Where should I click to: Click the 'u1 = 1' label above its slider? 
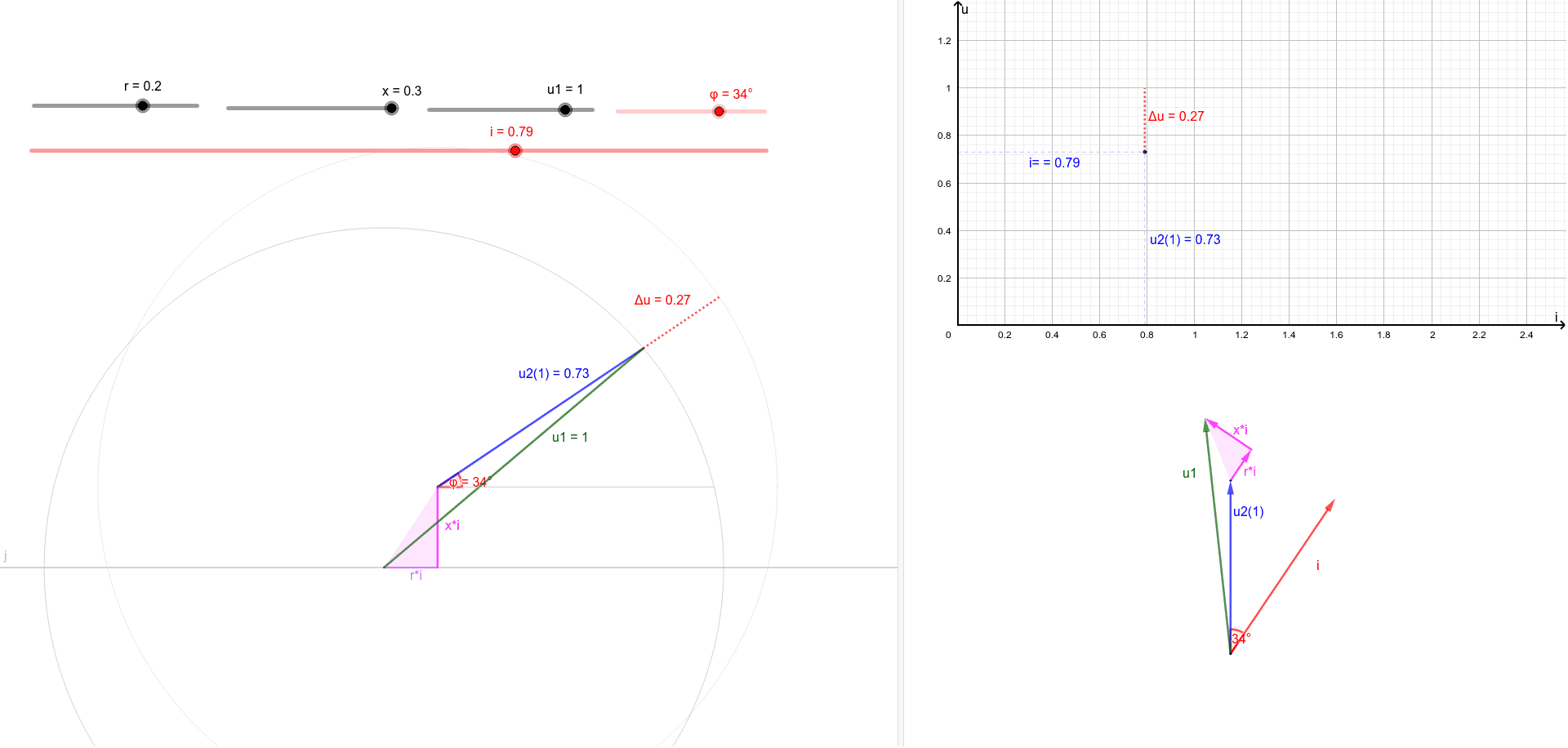tap(565, 89)
